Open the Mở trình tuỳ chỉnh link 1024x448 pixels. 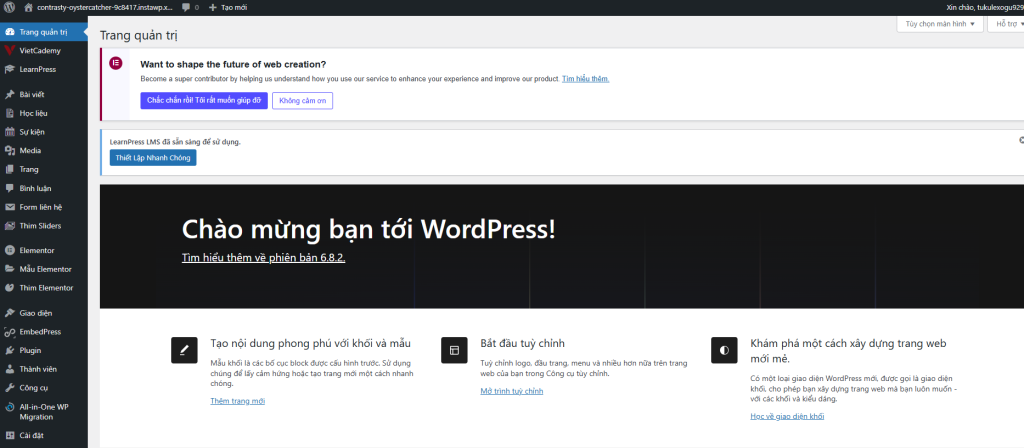click(511, 391)
